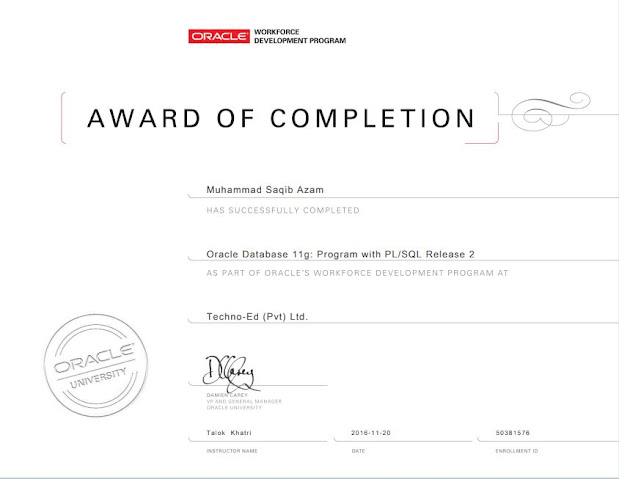The height and width of the screenshot is (479, 619).
Task: Click the 'DATE' label
Action: click(358, 451)
